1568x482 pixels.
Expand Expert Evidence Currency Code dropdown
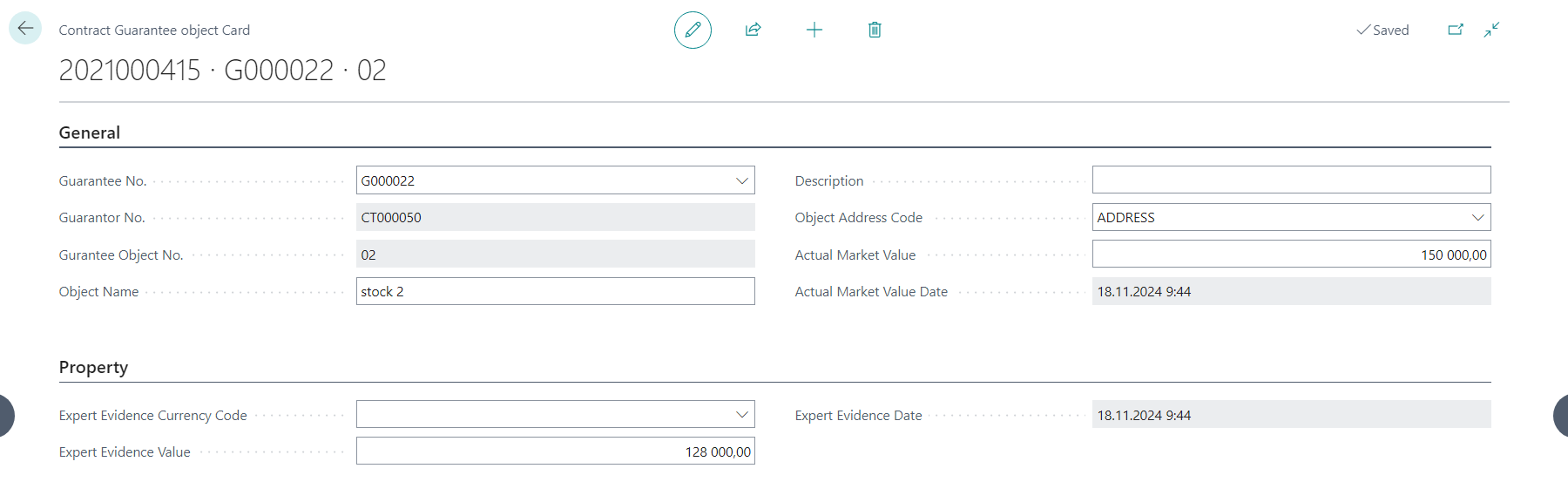click(x=741, y=415)
